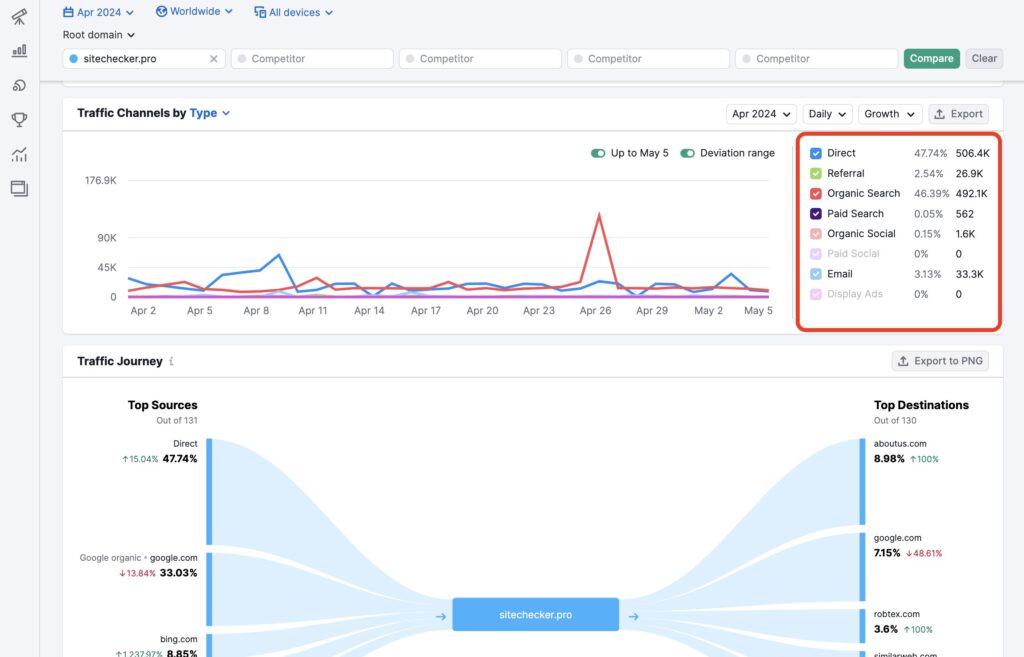Screen dimensions: 1024x657
Task: Click the Export to PNG button
Action: pyautogui.click(x=940, y=361)
